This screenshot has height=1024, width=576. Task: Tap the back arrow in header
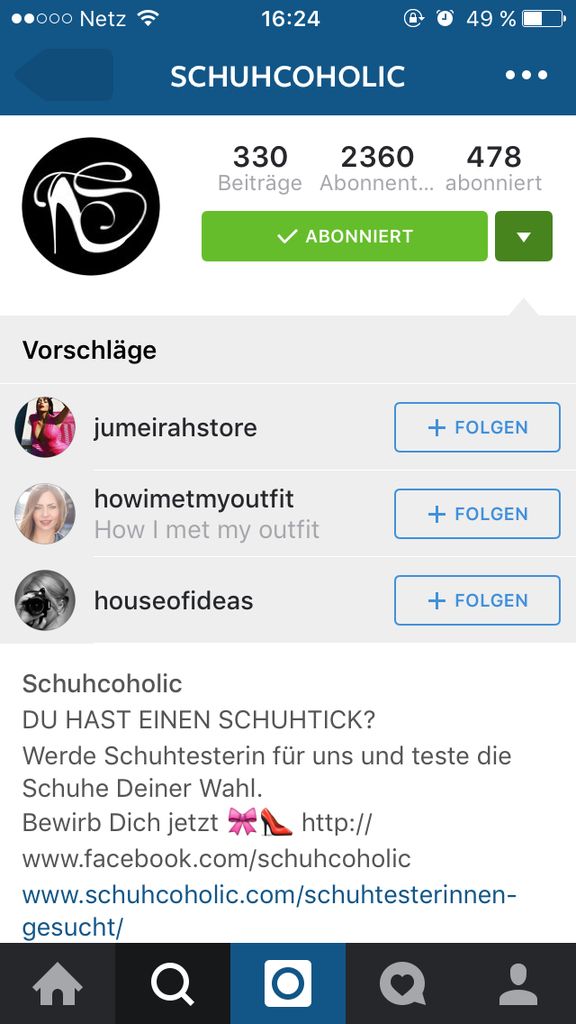coord(63,74)
